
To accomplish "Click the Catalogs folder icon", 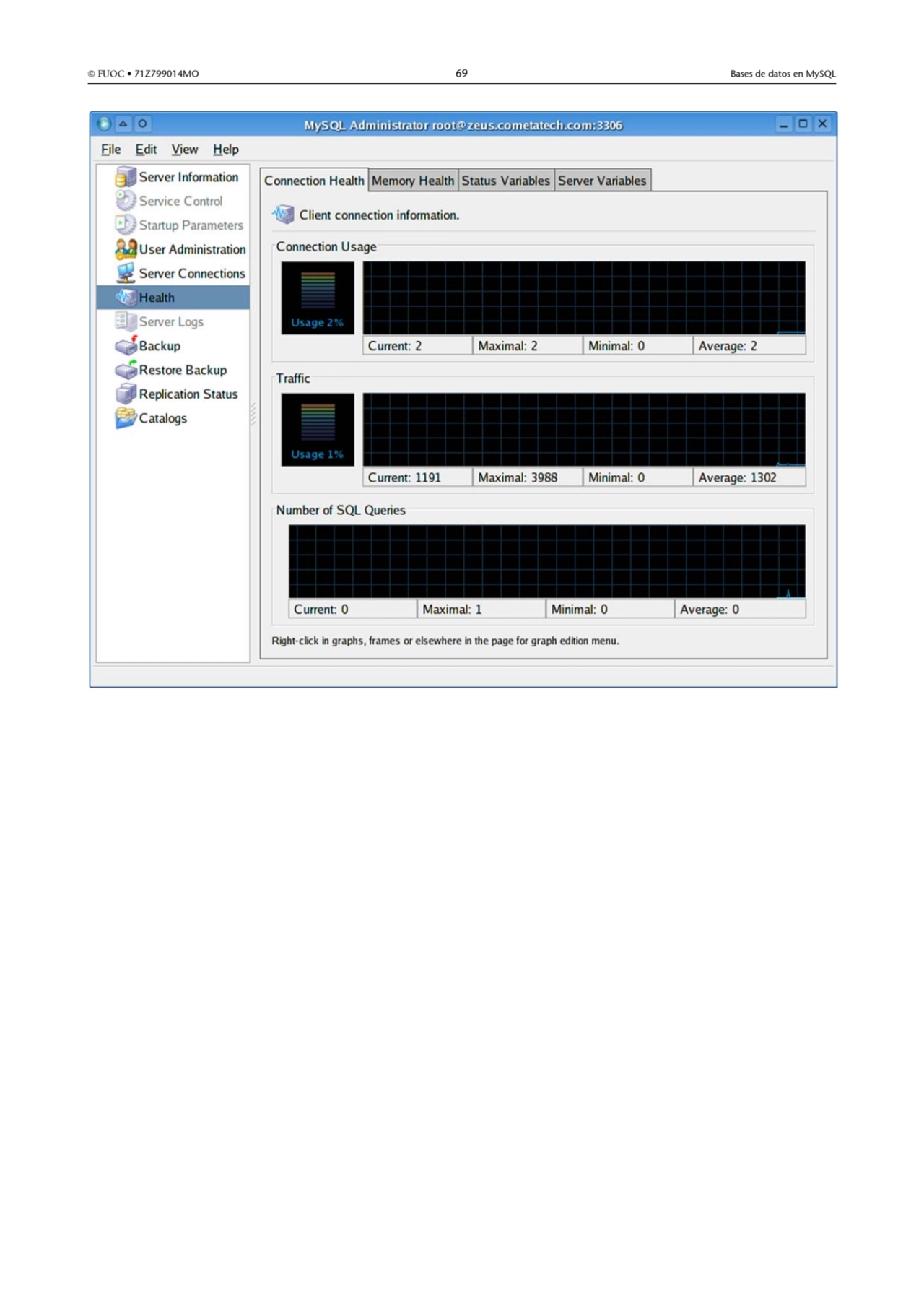I will pos(126,417).
